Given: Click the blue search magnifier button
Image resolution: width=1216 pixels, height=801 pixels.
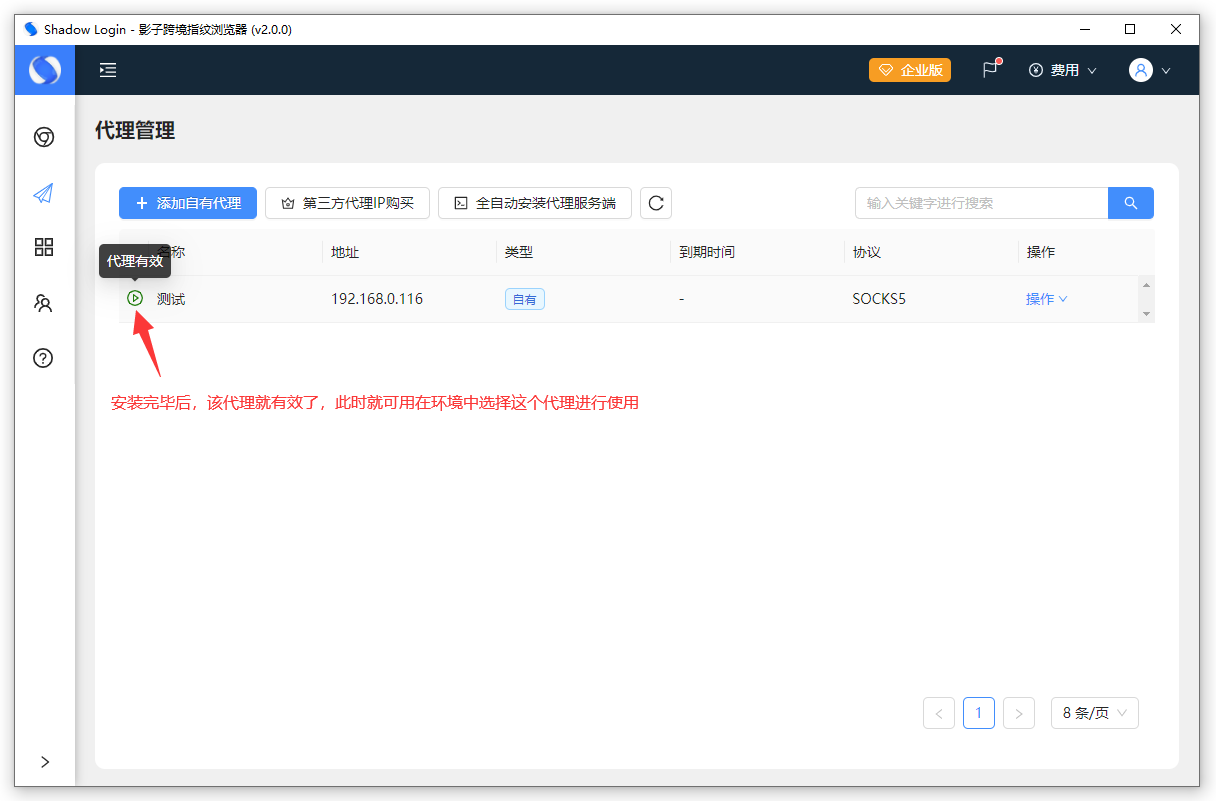Looking at the screenshot, I should (1130, 203).
